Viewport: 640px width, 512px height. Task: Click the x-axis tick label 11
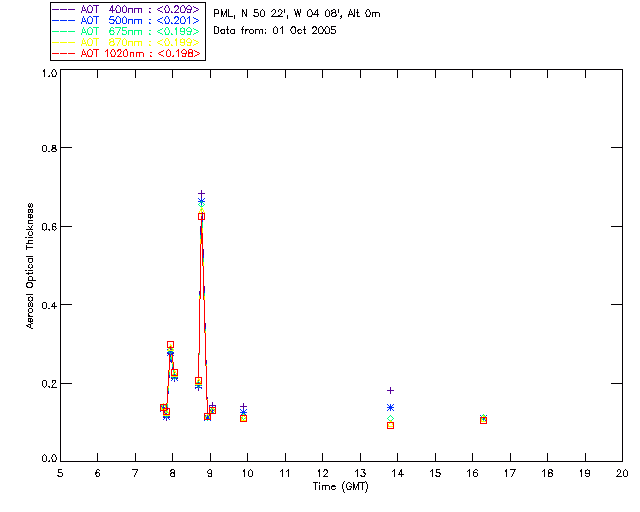(x=285, y=473)
